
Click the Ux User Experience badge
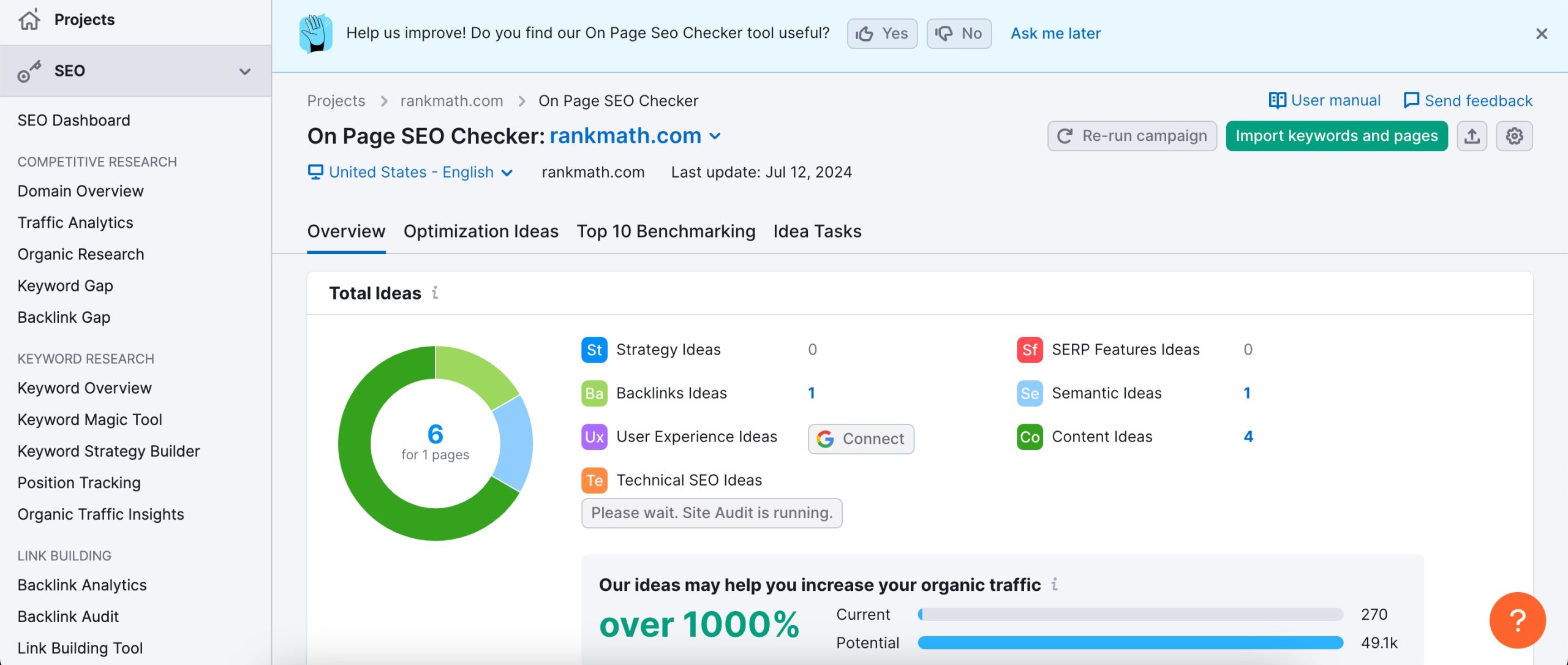[x=594, y=437]
